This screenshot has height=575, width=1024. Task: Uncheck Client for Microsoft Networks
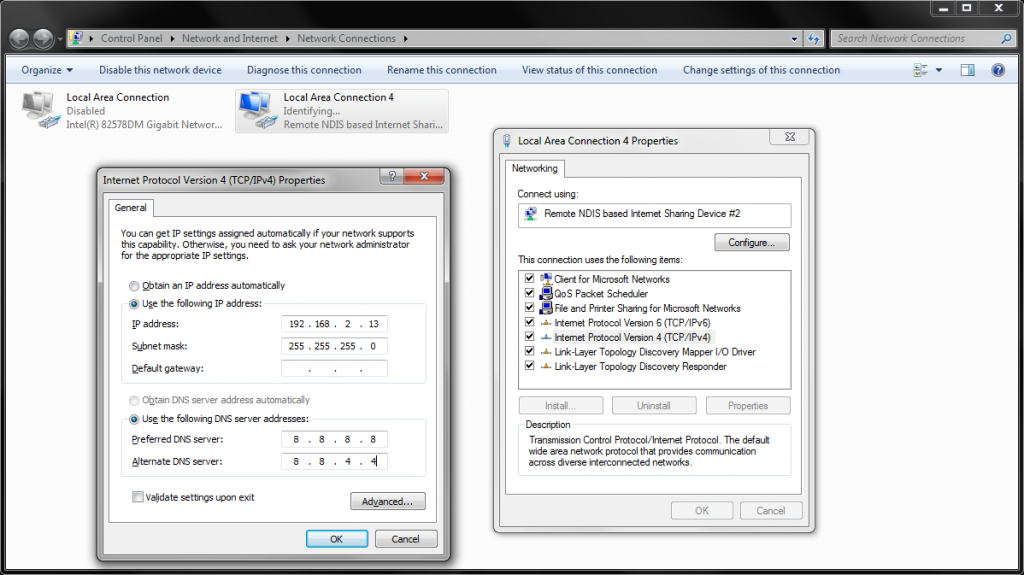530,278
